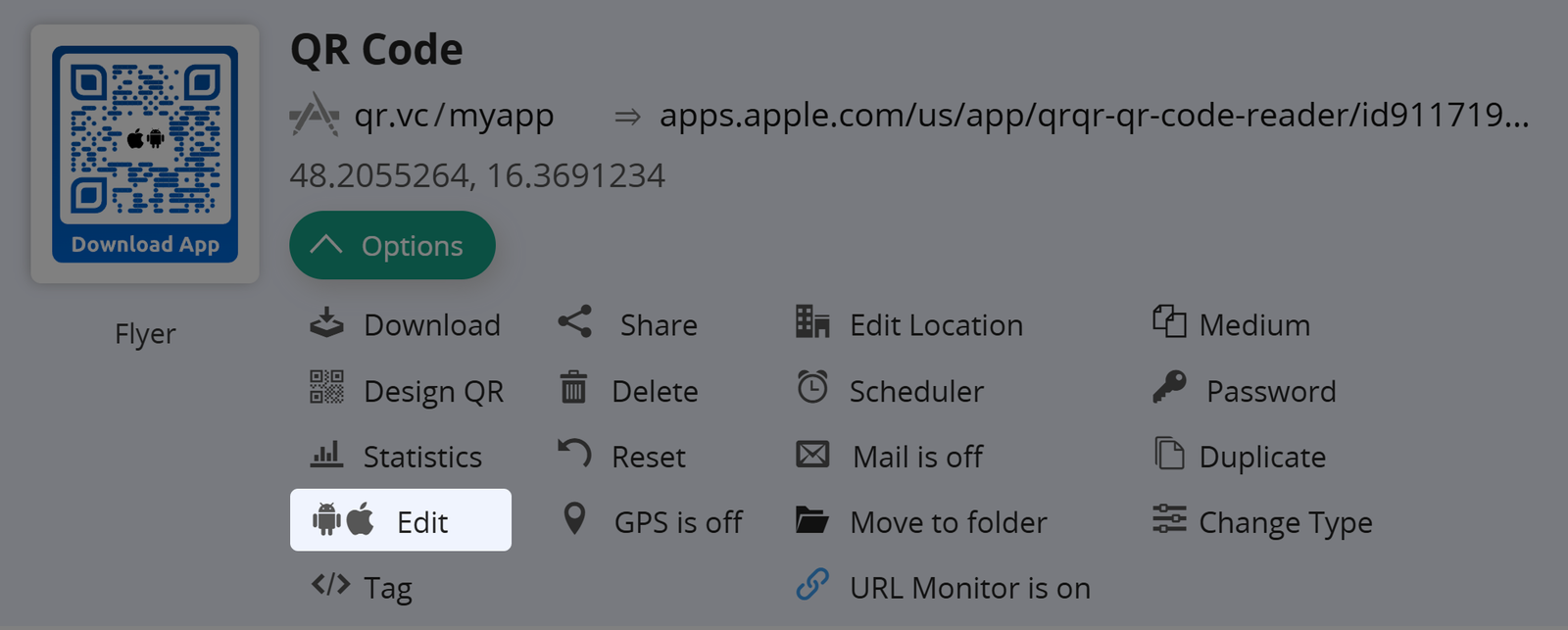Collapse the green Options button
Viewport: 1568px width, 630px height.
point(392,246)
